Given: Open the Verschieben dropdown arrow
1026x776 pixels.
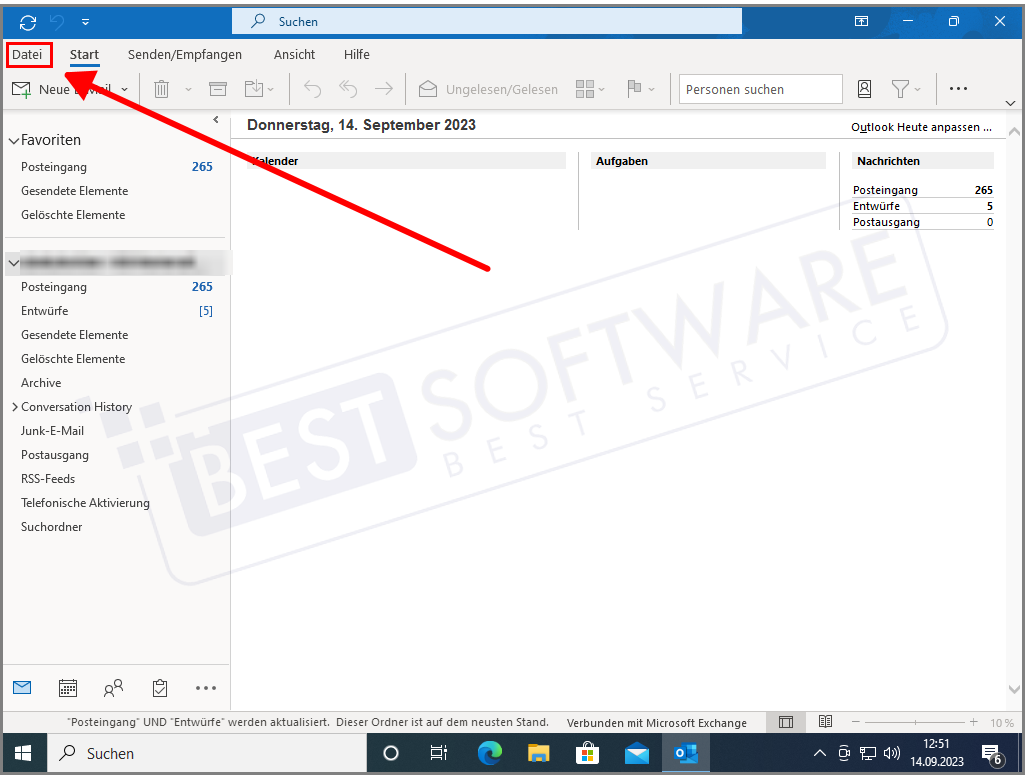Looking at the screenshot, I should 268,89.
